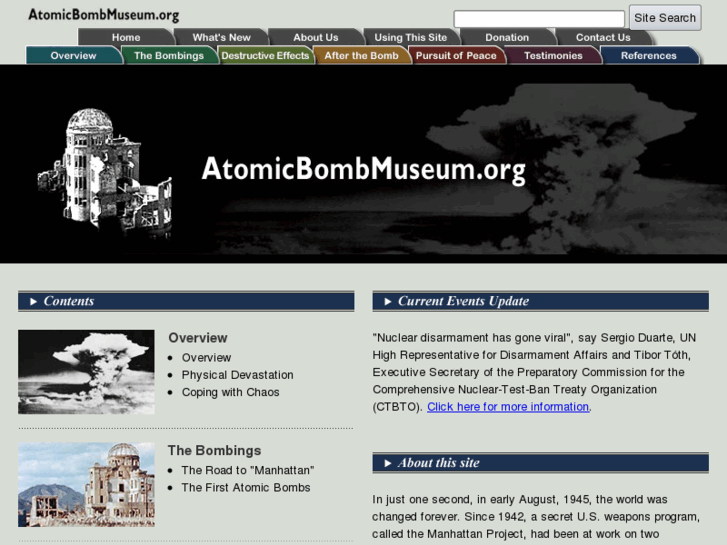
Task: Follow the Click here for more information link
Action: (508, 407)
